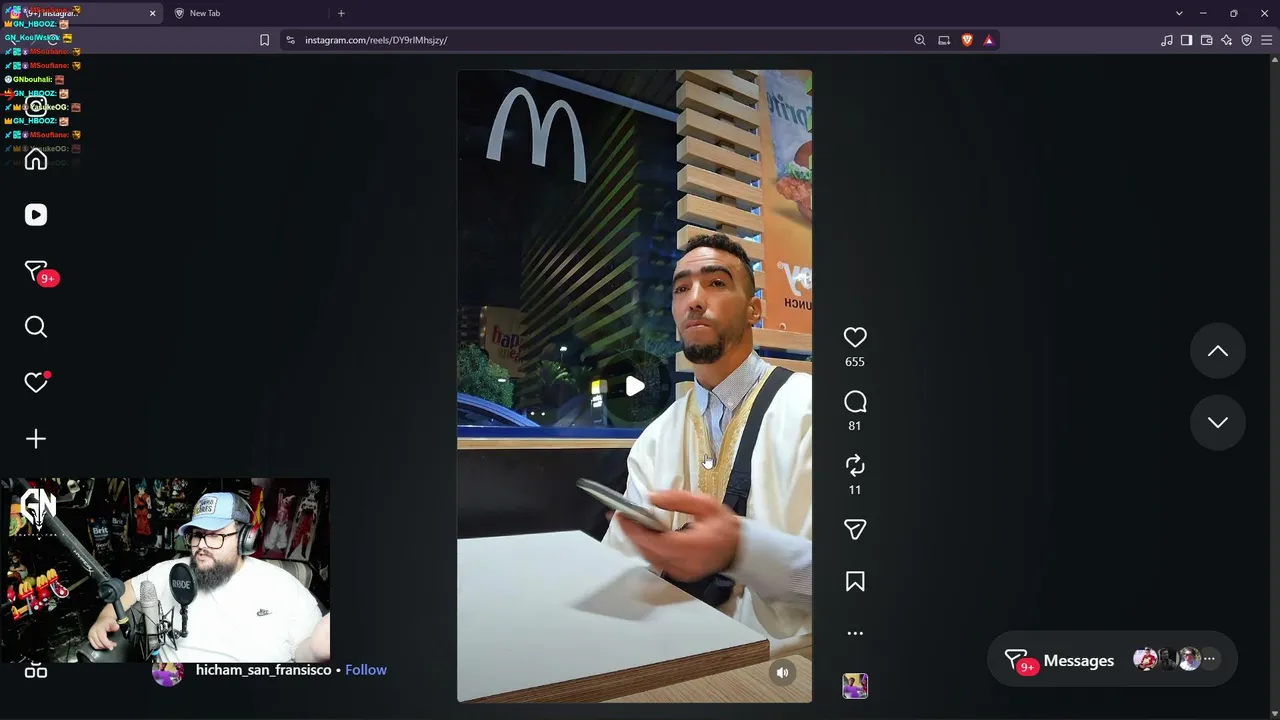Open site settings icon beside the URL

tap(290, 40)
